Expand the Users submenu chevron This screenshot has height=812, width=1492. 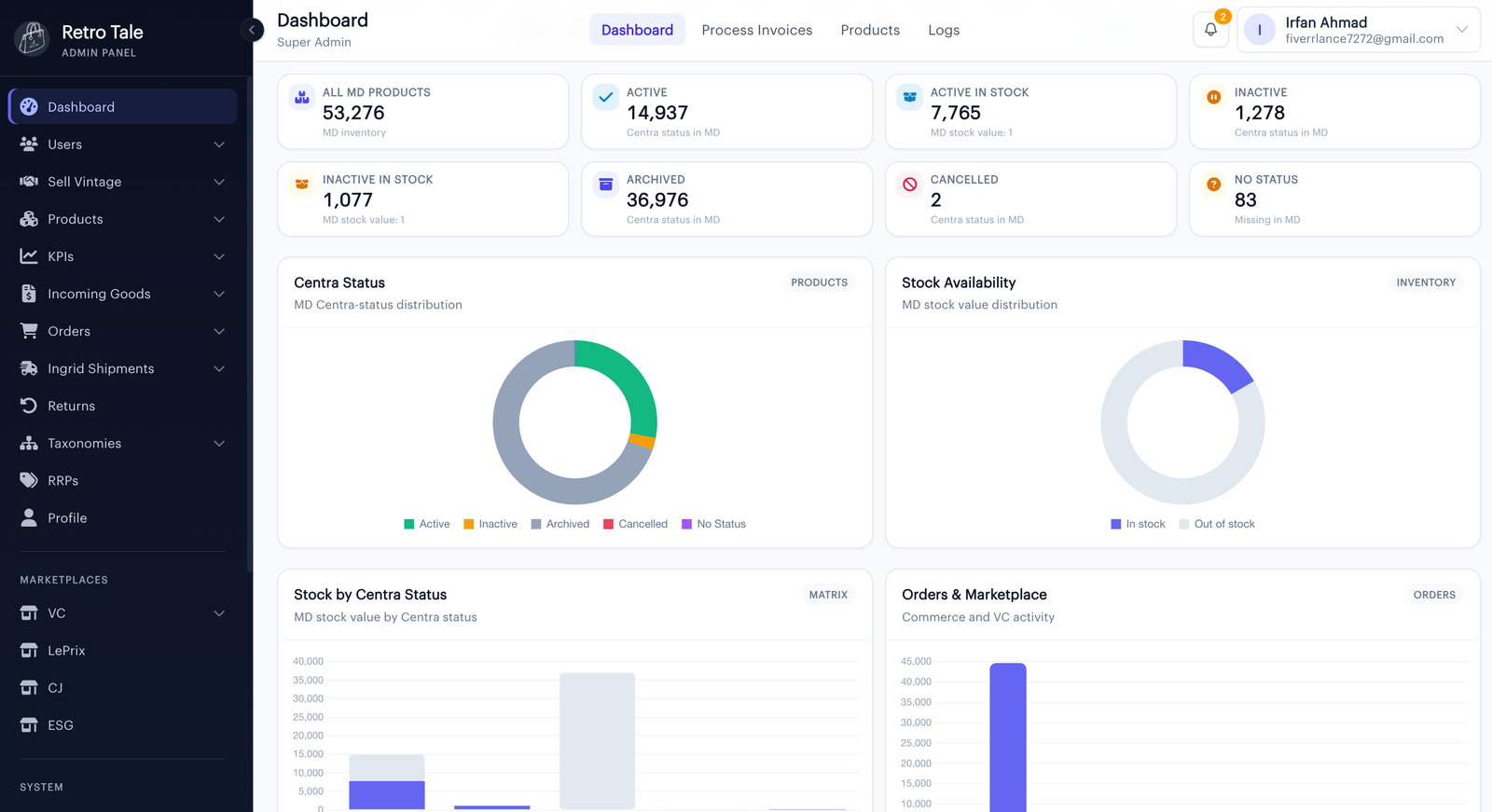point(219,145)
